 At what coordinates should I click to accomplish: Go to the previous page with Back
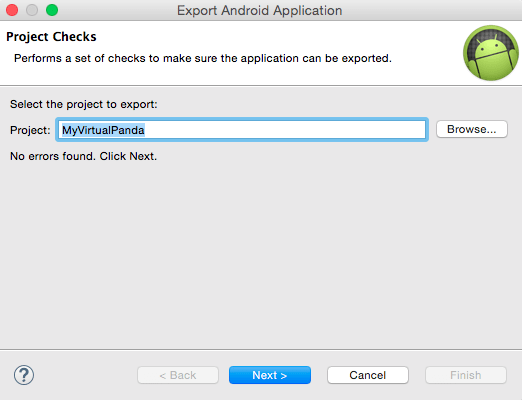(178, 375)
